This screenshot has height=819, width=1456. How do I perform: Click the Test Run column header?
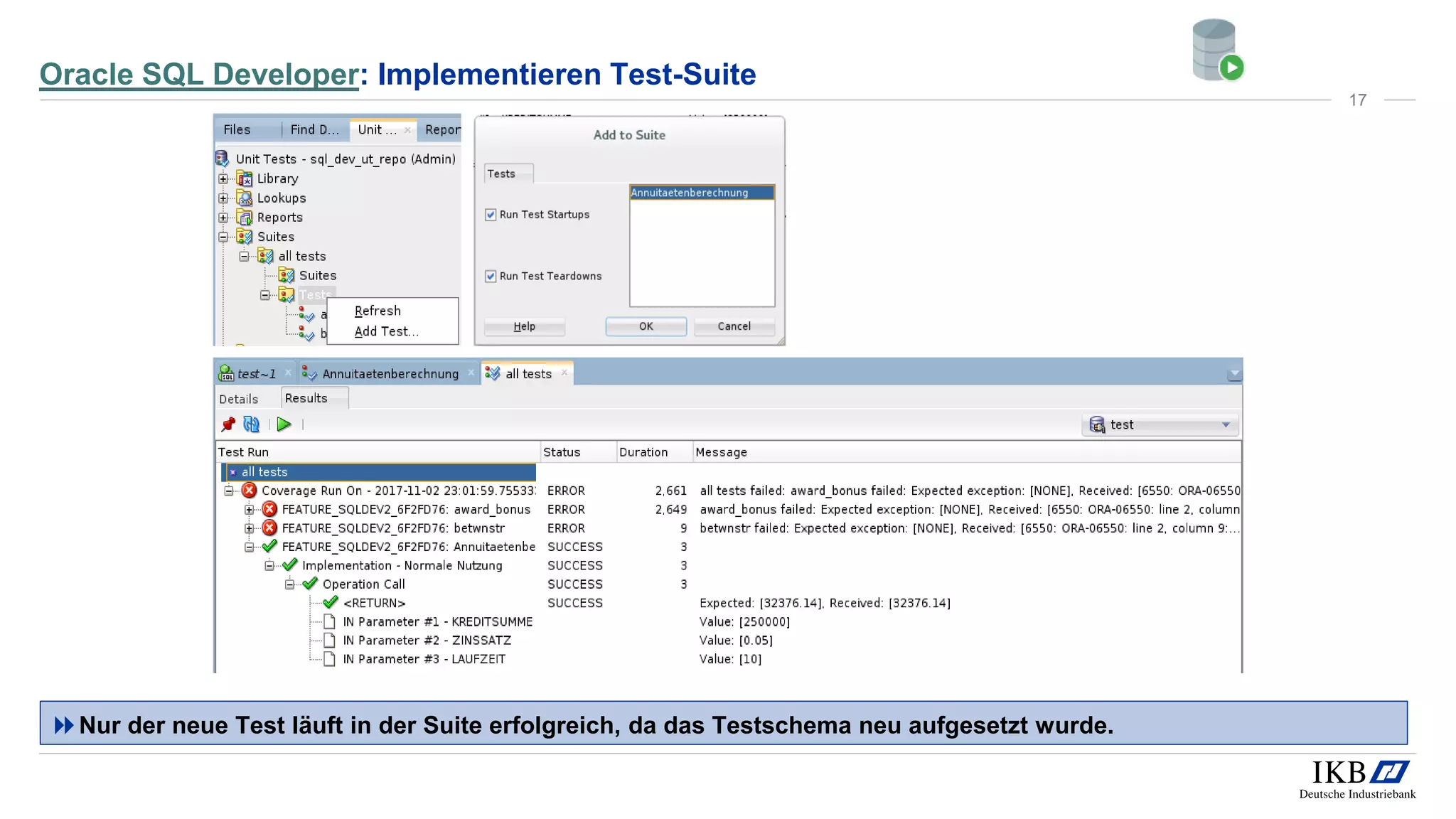378,452
